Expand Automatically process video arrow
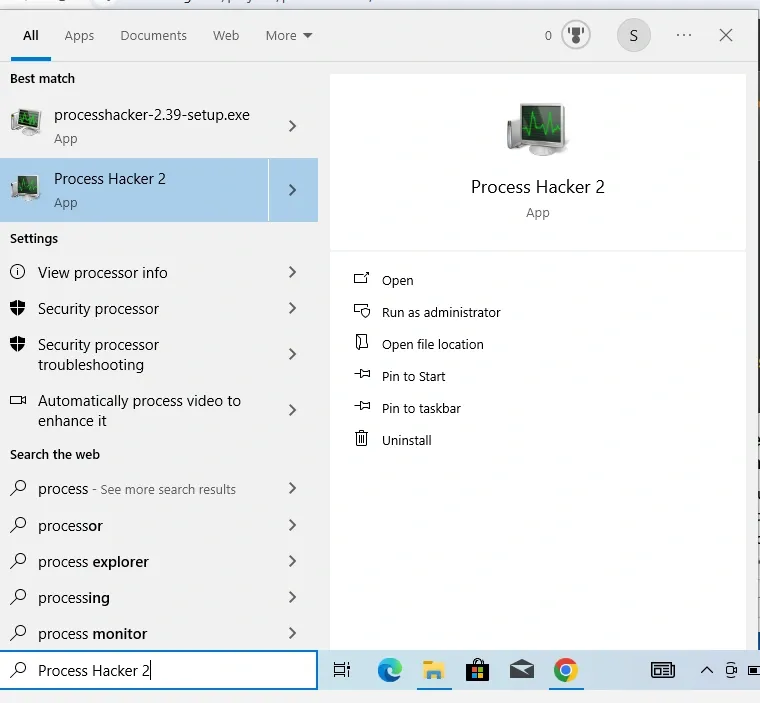760x703 pixels. 292,410
